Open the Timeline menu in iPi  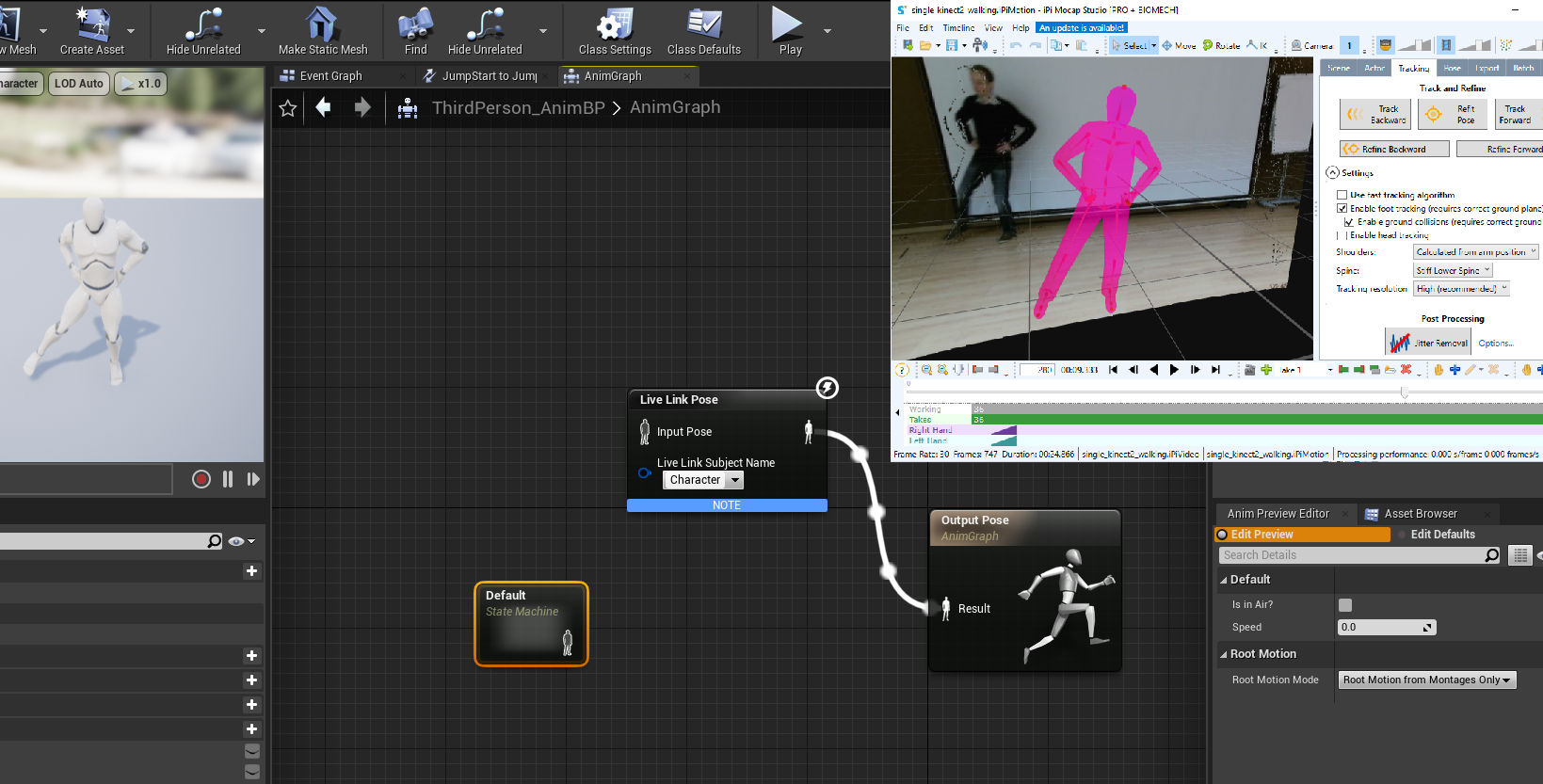(958, 28)
